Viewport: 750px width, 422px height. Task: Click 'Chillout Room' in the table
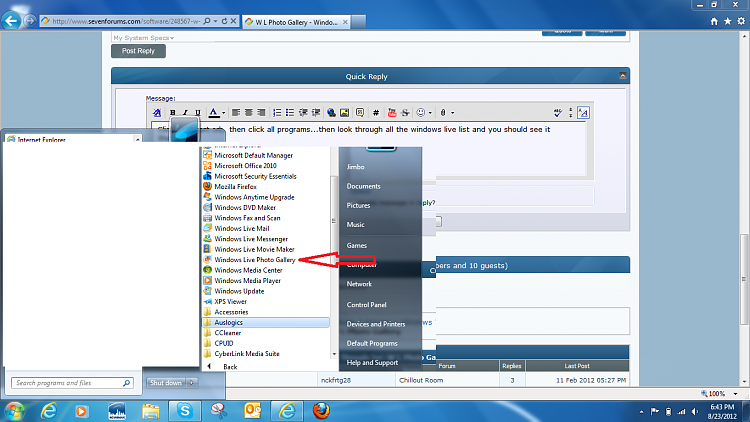(421, 380)
